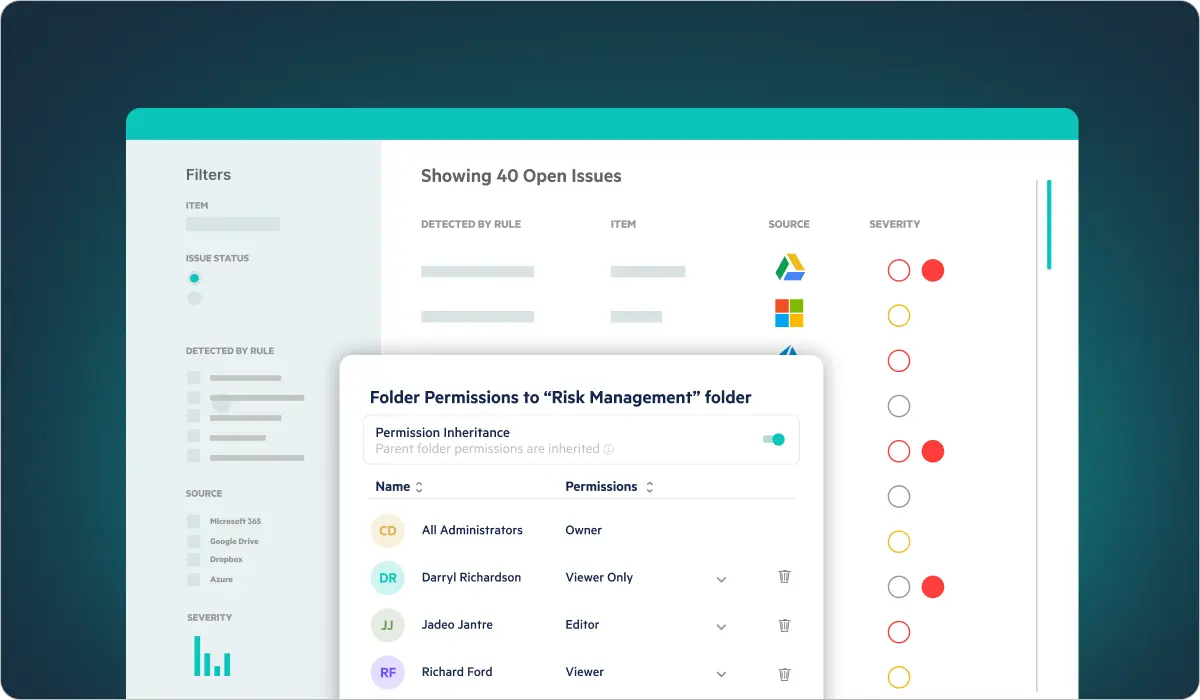The image size is (1200, 700).
Task: Toggle the Permission Inheritance switch off
Action: pos(773,439)
